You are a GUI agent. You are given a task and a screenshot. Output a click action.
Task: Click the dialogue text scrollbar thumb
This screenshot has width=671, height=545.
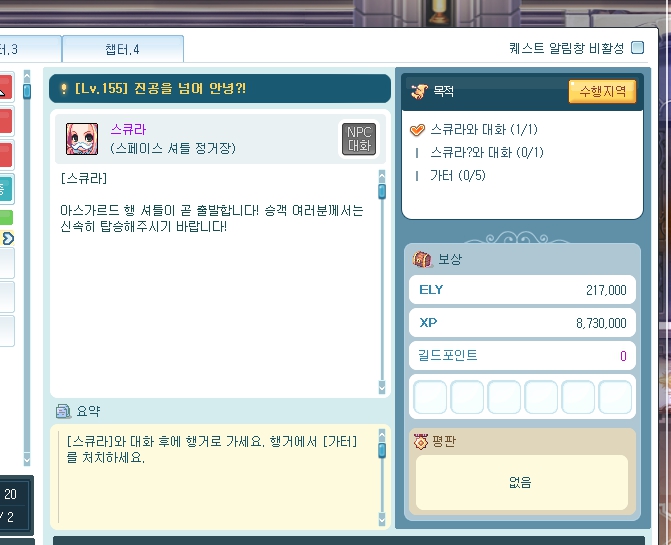pos(382,191)
